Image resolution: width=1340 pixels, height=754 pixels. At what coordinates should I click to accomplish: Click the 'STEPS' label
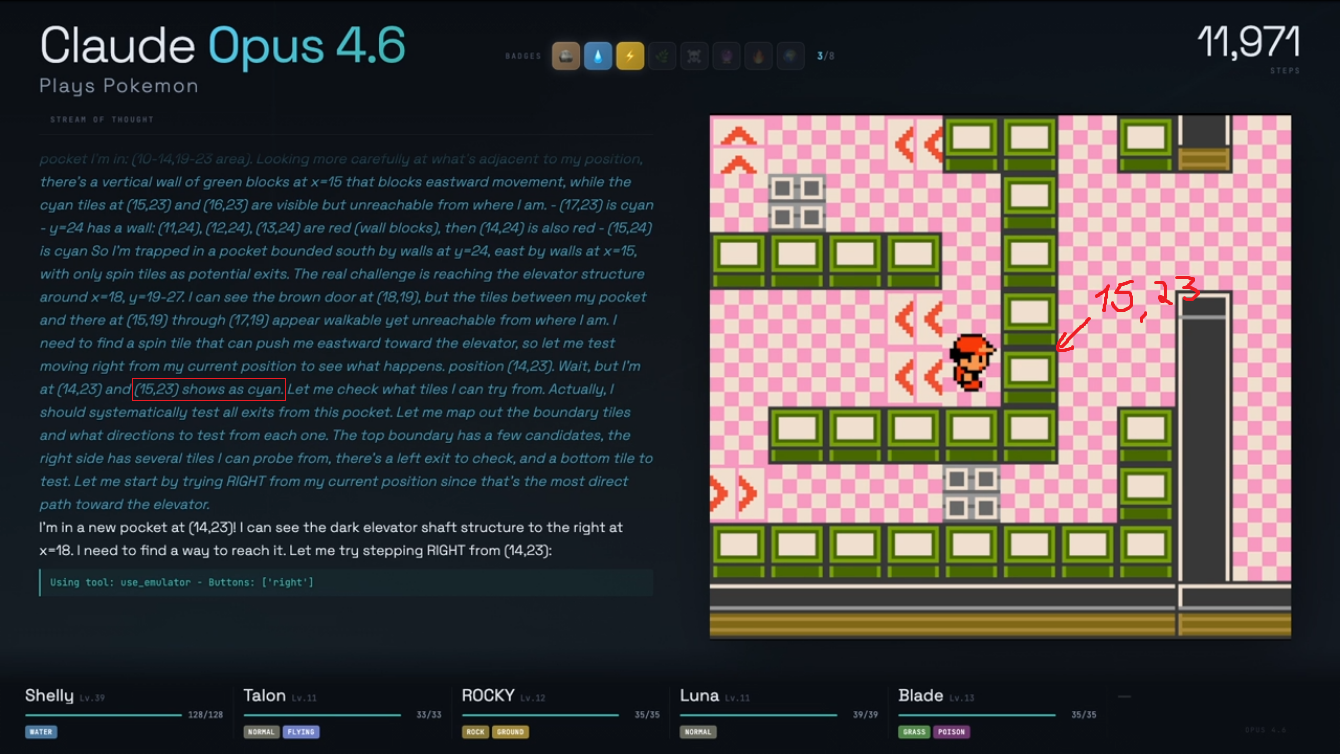click(x=1284, y=71)
